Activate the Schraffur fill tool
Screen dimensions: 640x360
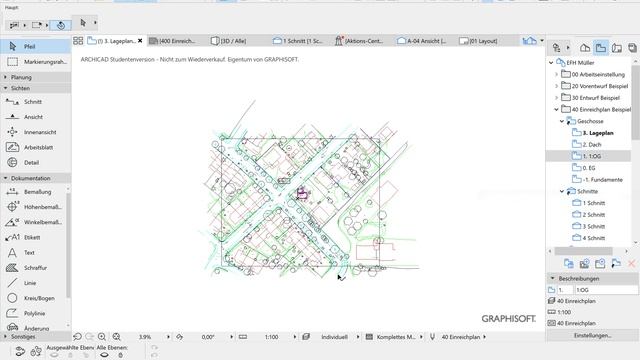click(33, 268)
